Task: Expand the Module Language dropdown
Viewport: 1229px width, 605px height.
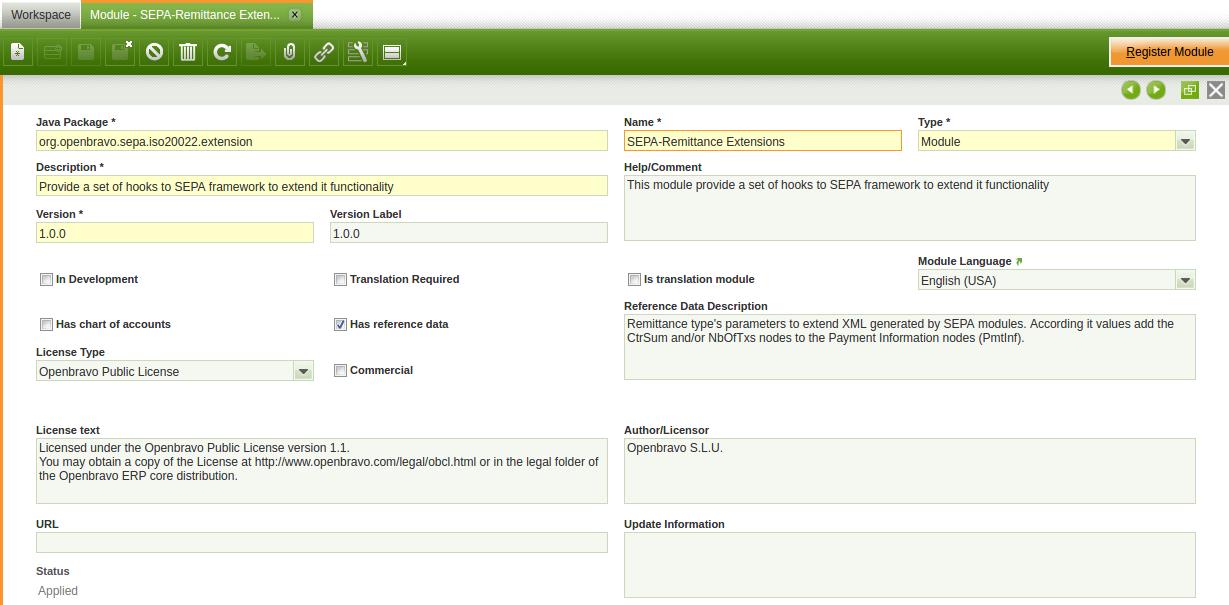Action: point(1185,281)
